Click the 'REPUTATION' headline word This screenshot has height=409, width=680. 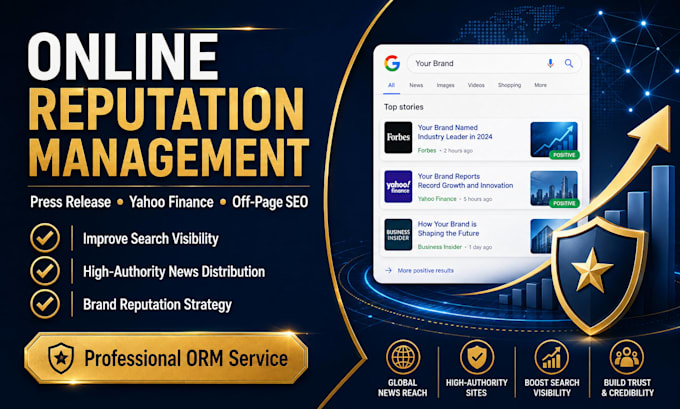(167, 109)
